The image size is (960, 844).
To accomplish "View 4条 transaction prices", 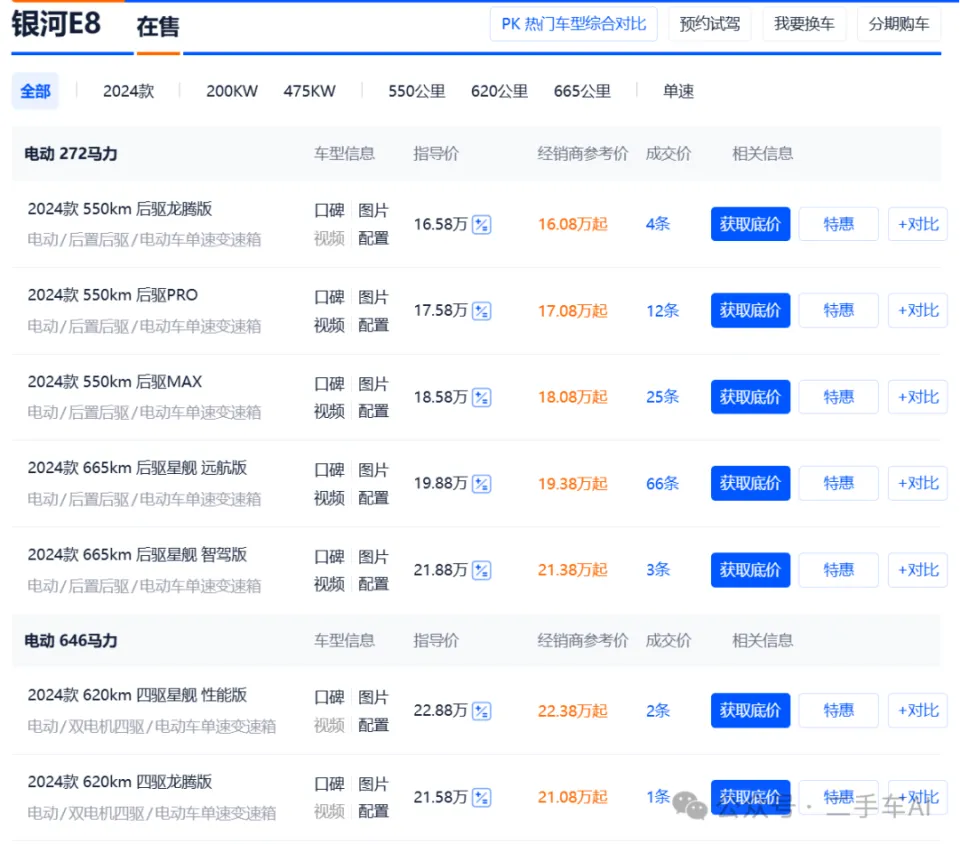I will (658, 224).
